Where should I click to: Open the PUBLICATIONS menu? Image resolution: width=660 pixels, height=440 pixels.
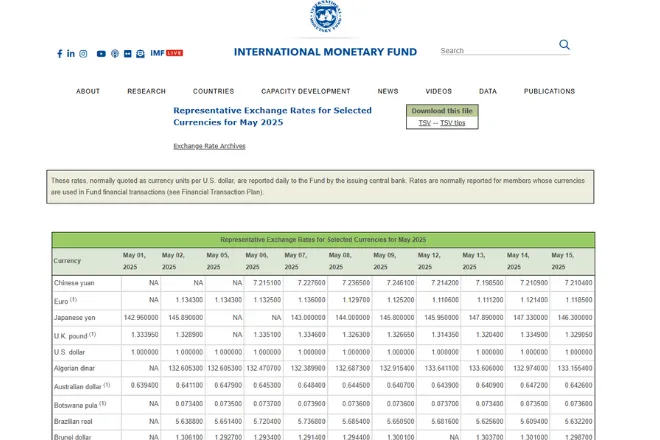[549, 91]
